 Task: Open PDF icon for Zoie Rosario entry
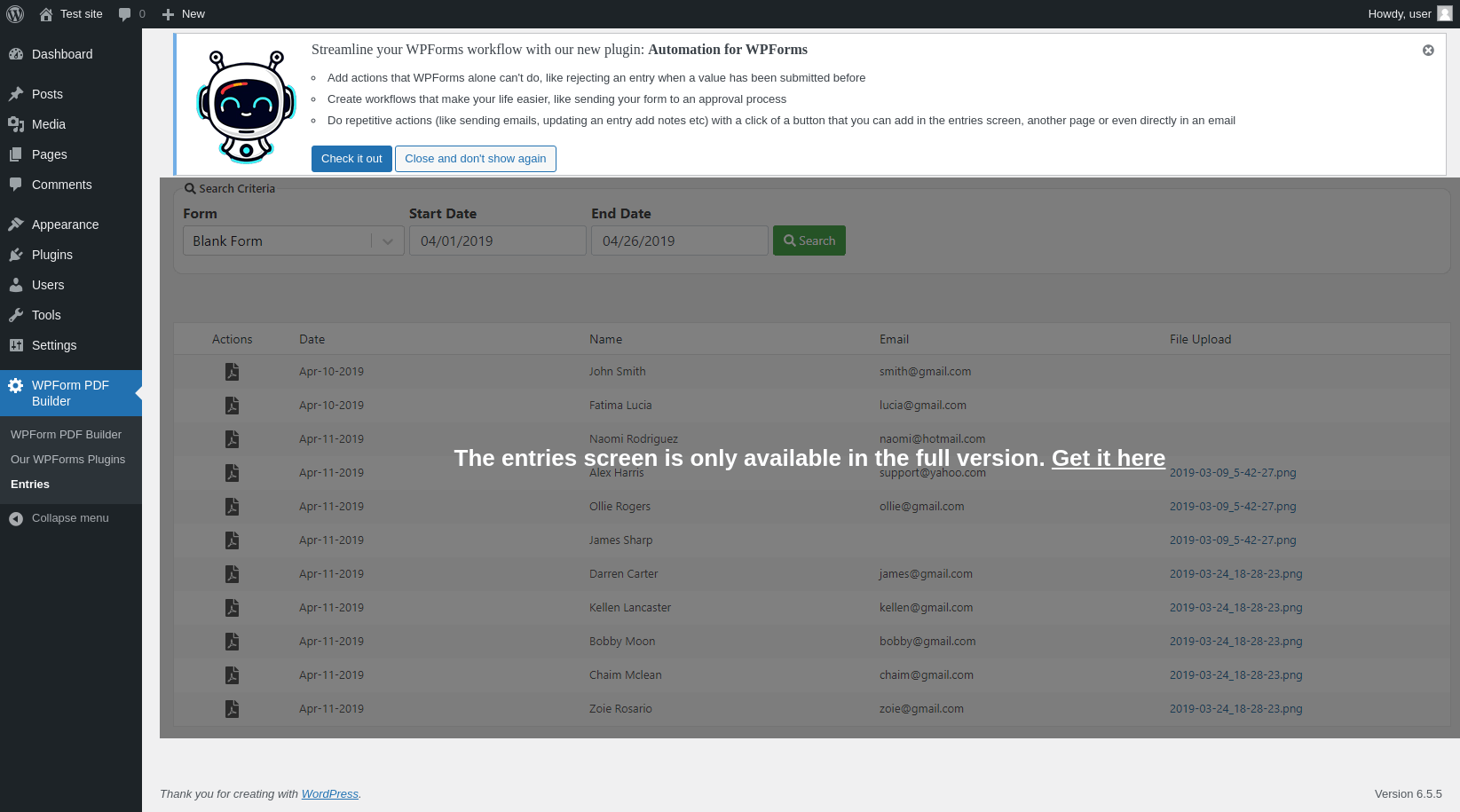tap(232, 709)
